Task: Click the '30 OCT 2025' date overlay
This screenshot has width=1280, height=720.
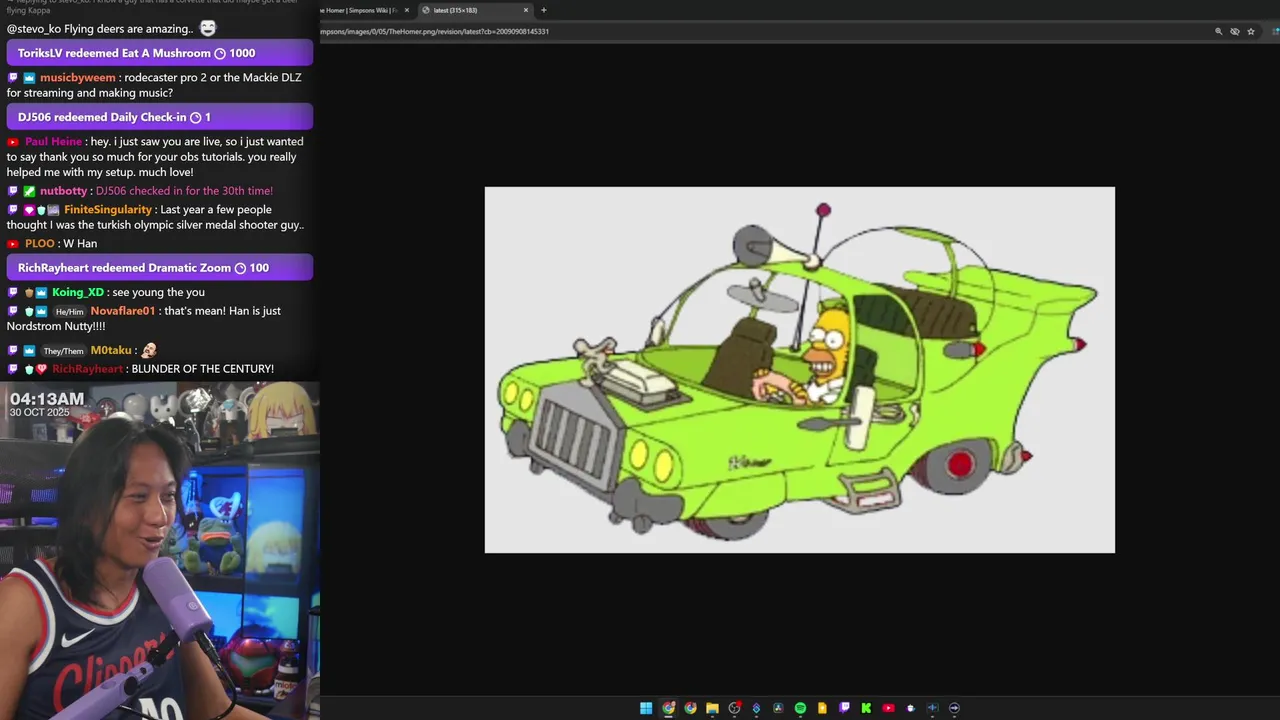Action: pos(40,412)
